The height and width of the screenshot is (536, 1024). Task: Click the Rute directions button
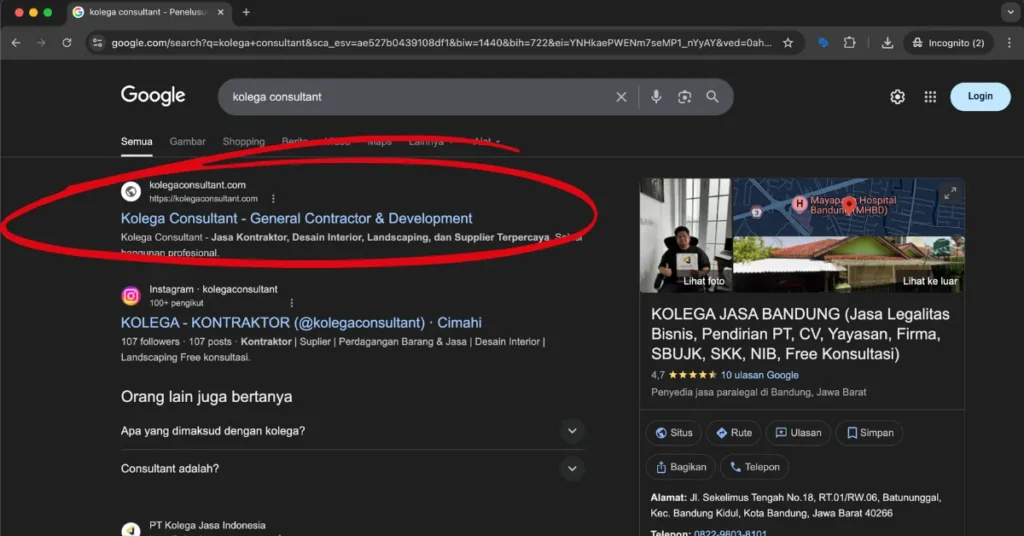coord(734,433)
